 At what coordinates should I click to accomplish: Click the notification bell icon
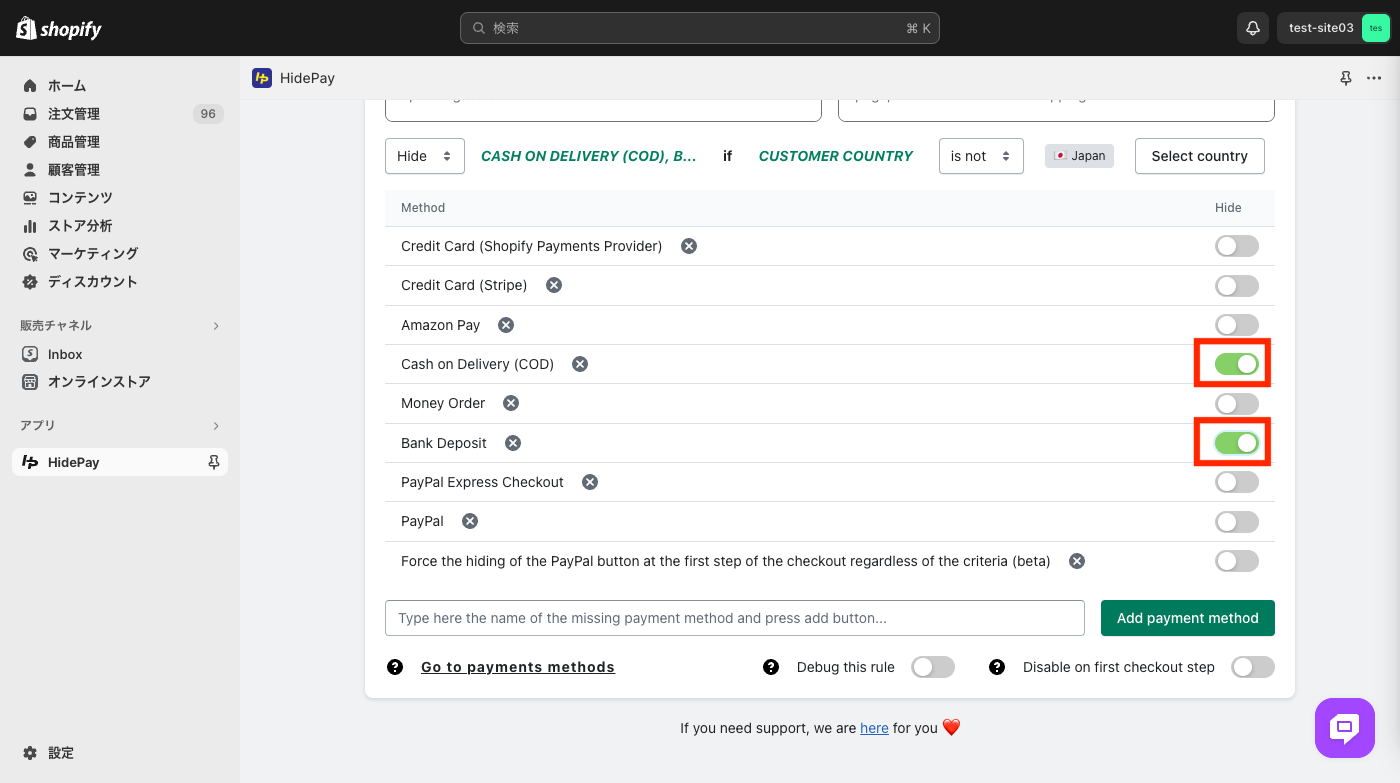tap(1252, 28)
